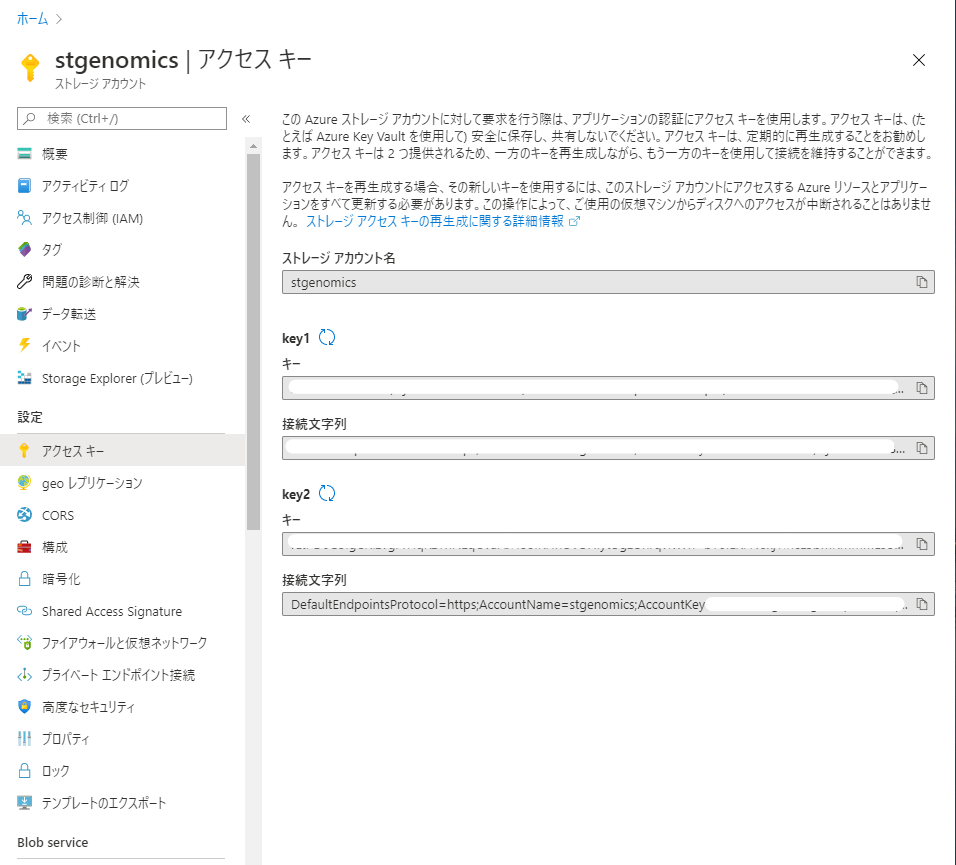Click the ストレージ アカウント subtitle text
This screenshot has height=865, width=956.
tap(101, 84)
